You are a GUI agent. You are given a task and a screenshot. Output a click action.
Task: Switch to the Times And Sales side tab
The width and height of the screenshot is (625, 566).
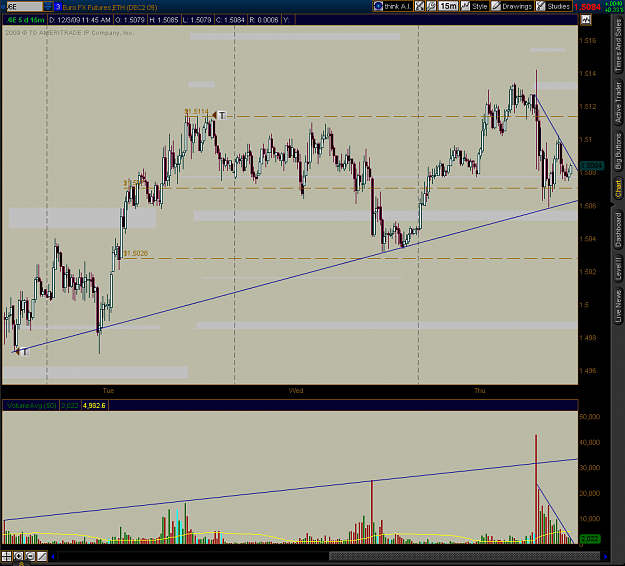tap(618, 46)
